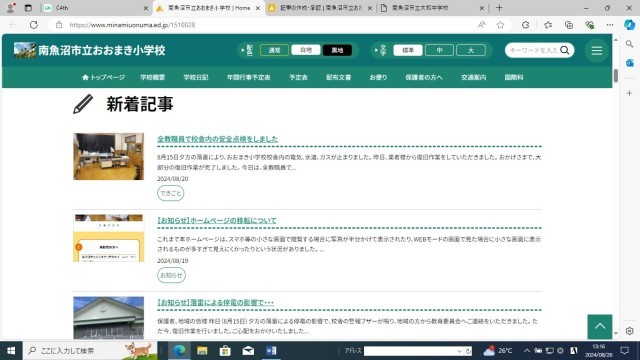Open the ホームページの移転について article link

click(x=217, y=220)
